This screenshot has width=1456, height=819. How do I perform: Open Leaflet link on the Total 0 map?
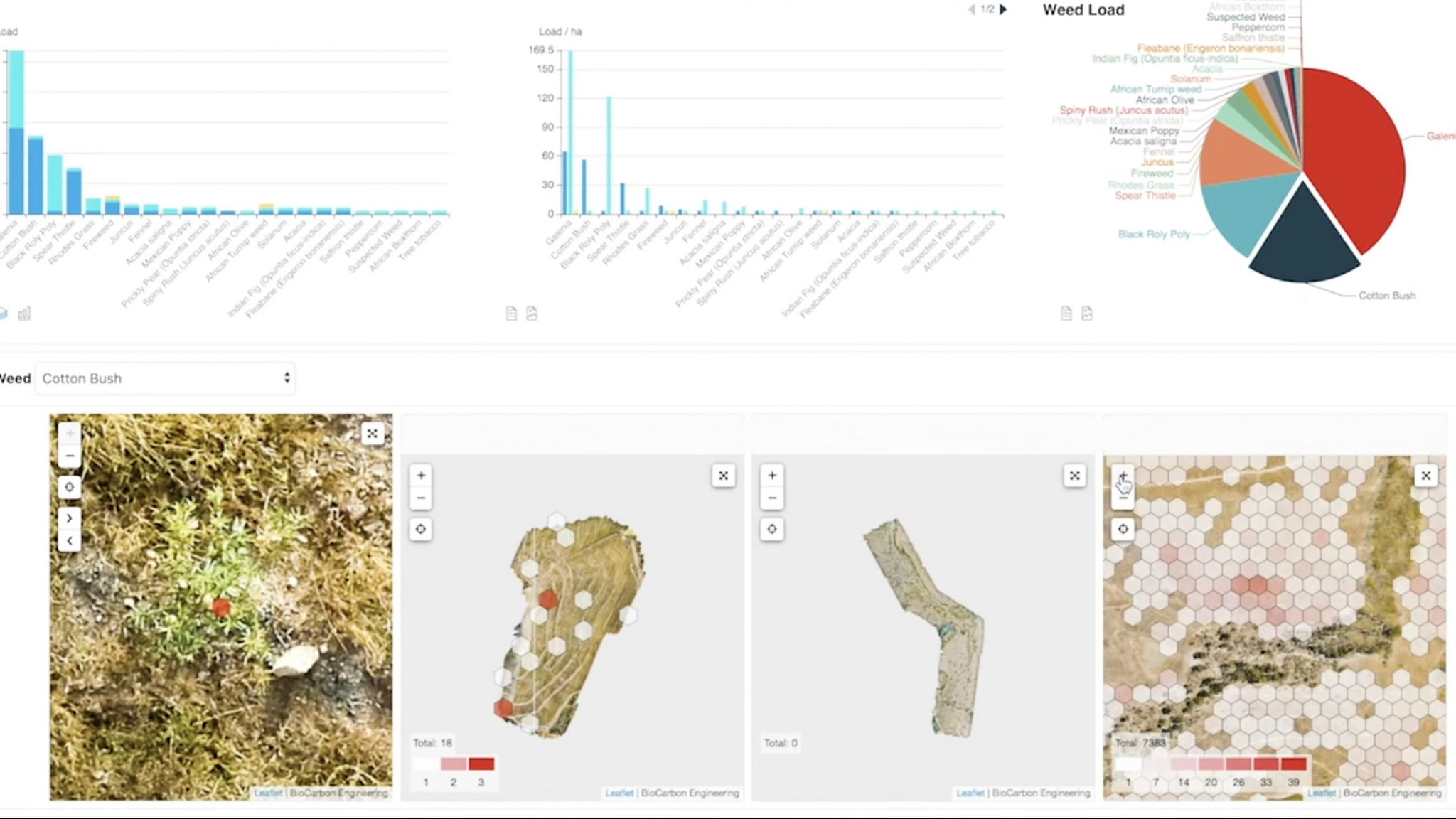(x=970, y=793)
